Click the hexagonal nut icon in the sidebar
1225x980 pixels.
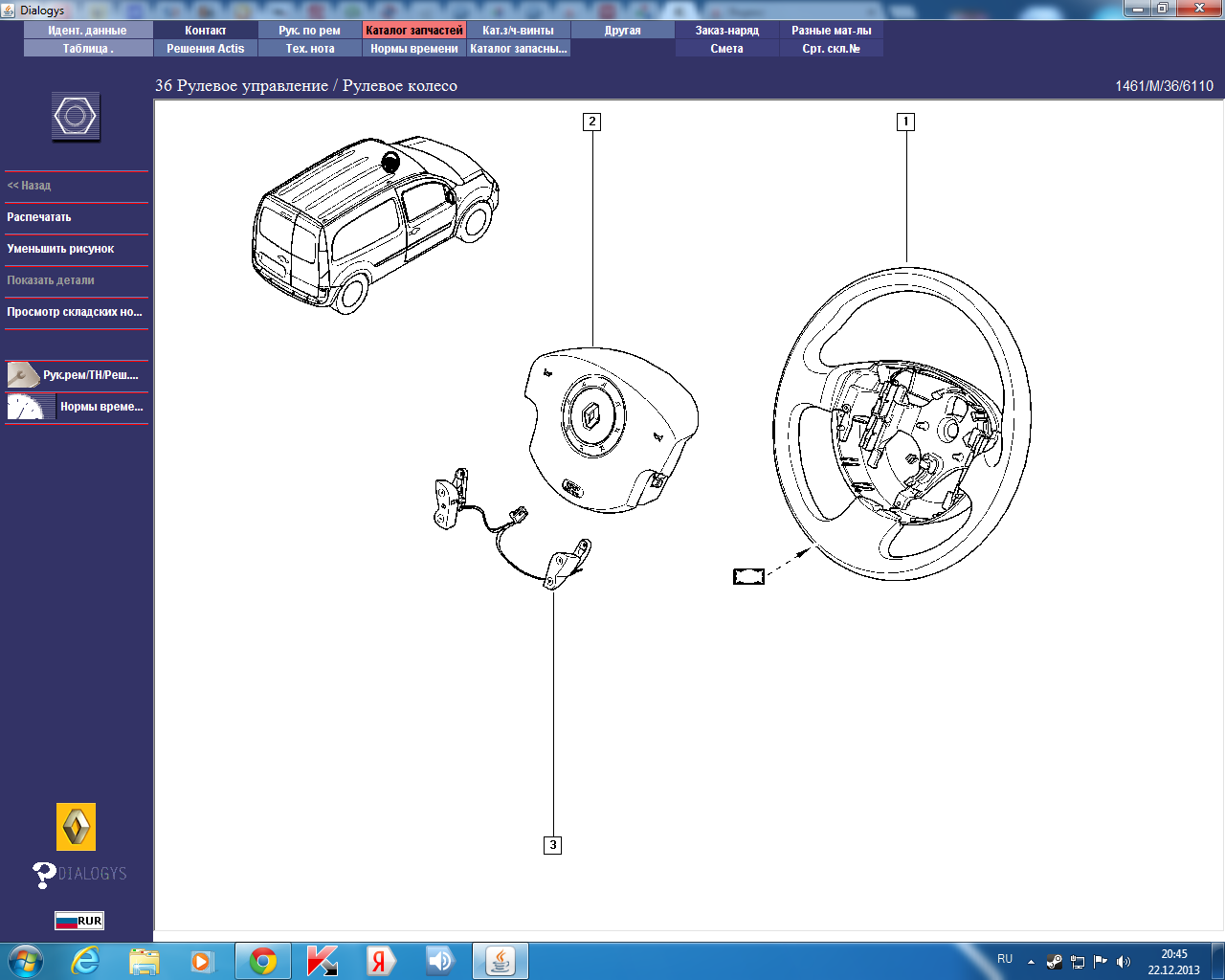pos(76,117)
